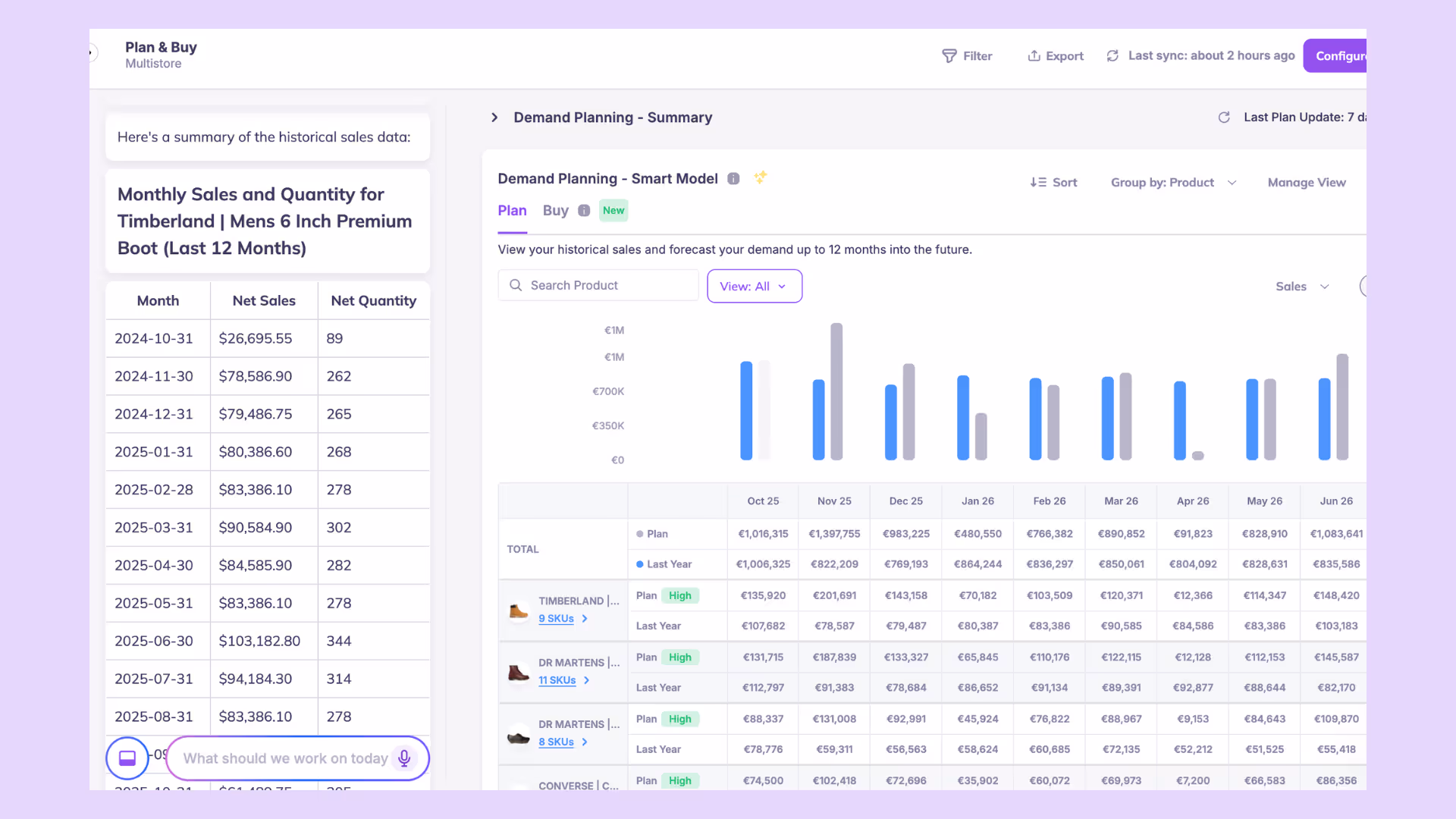
Task: Expand the Demand Planning - Summary section
Action: click(494, 118)
